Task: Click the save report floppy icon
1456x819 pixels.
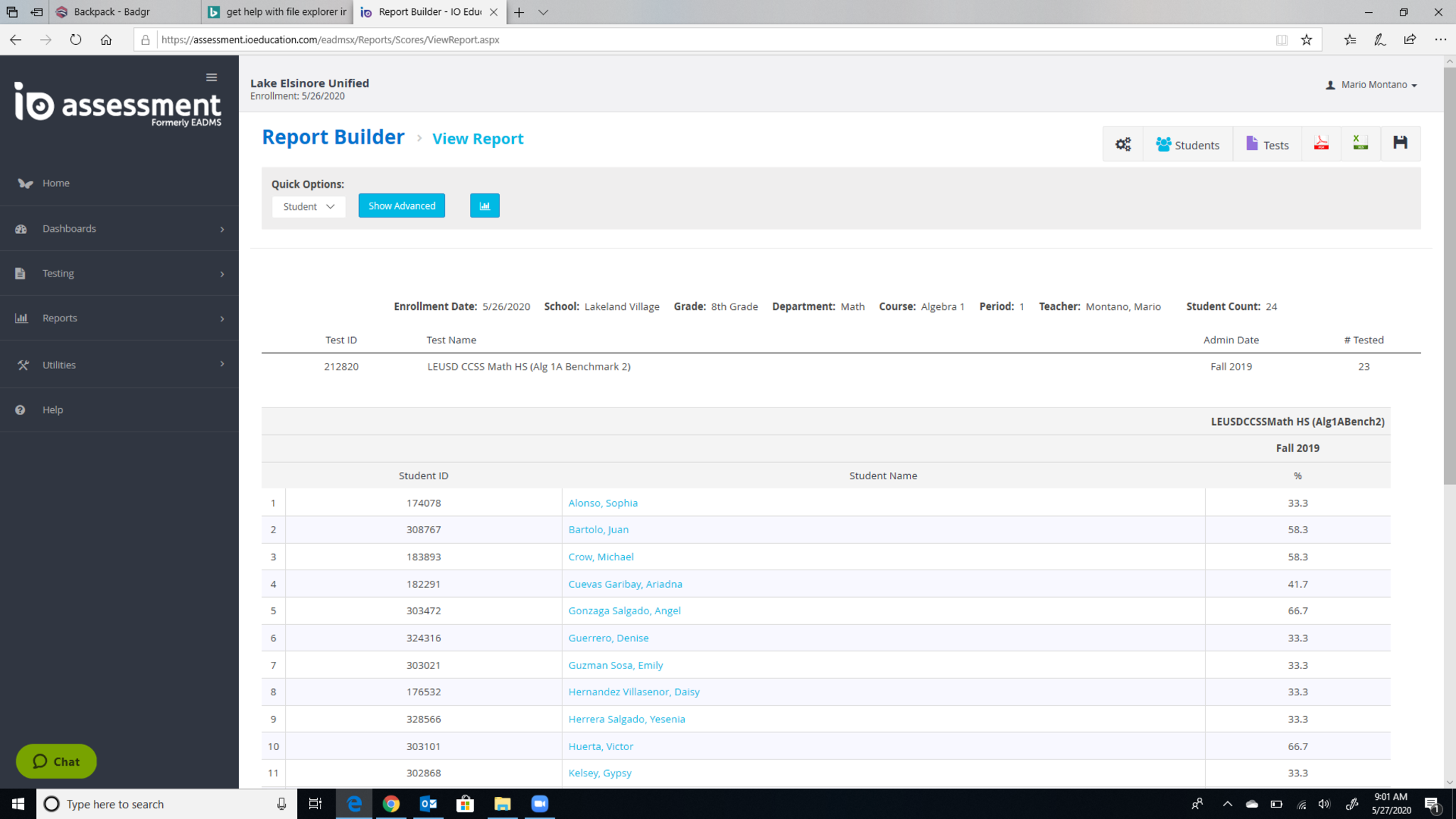Action: click(x=1400, y=144)
